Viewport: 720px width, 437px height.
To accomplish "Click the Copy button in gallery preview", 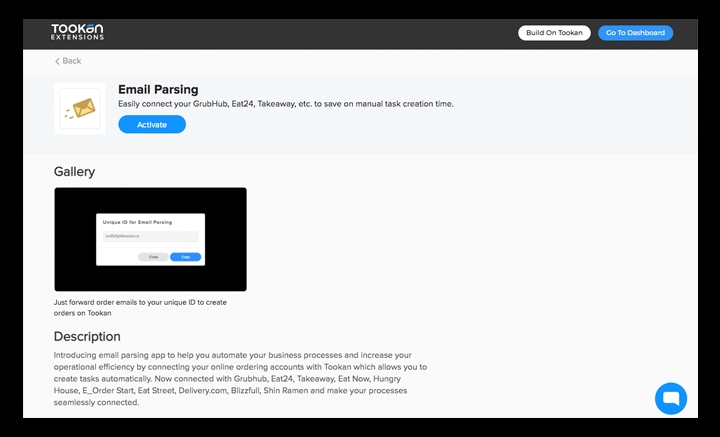I will tap(185, 257).
